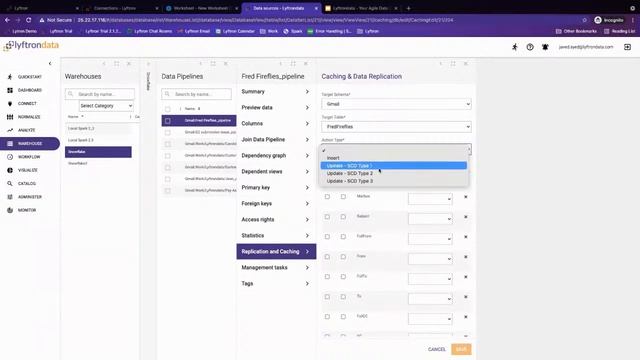Tick the second checkbox in the Mailbox row
Screen dimensions: 640x360
click(343, 197)
